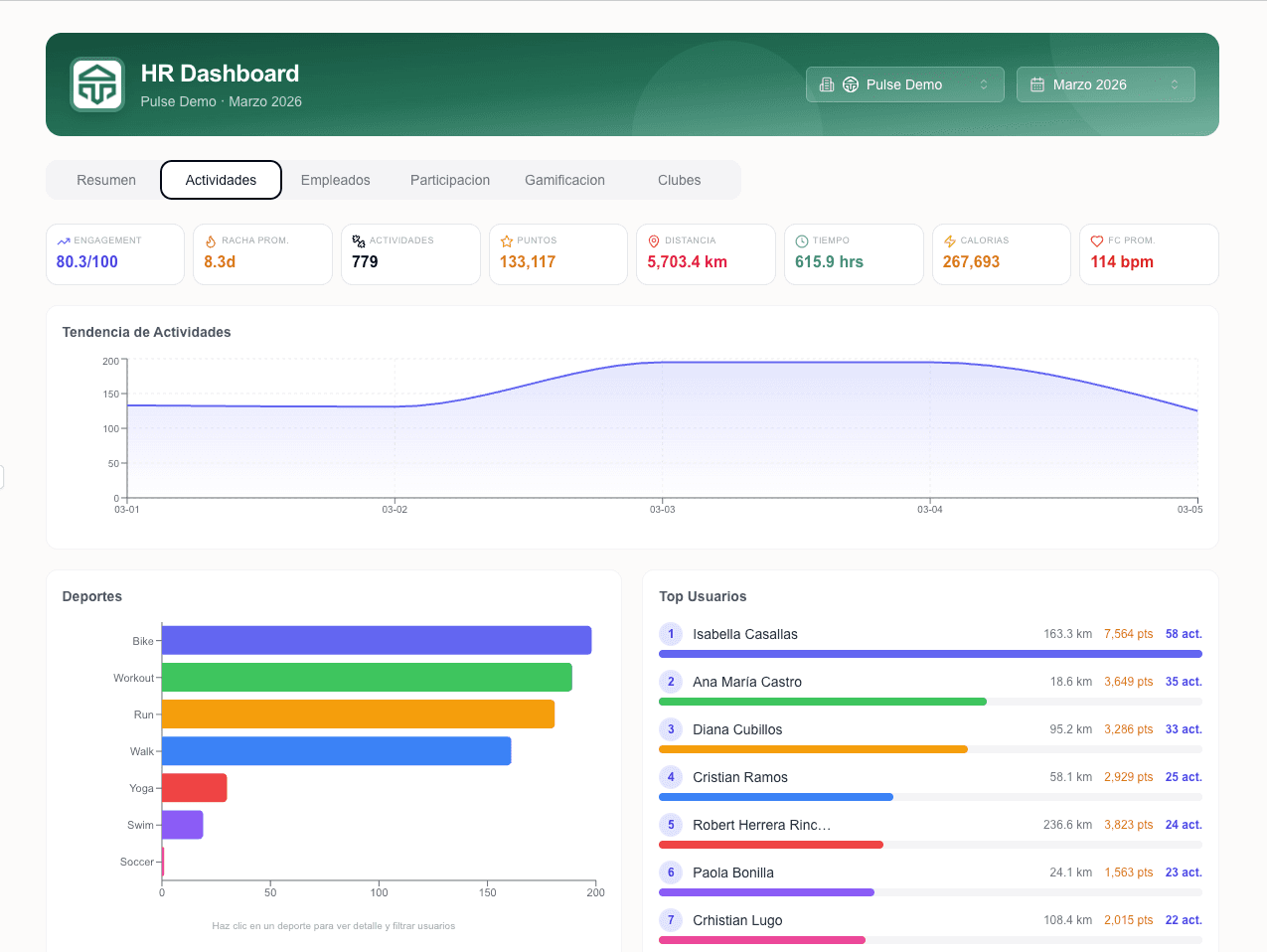Switch to the Empleados tab
Viewport: 1267px width, 952px height.
335,180
